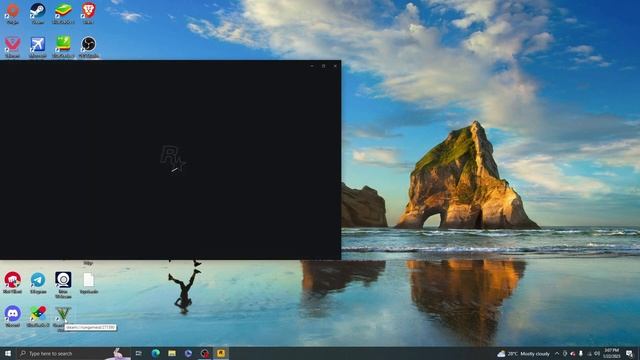This screenshot has height=360, width=640.
Task: Open the BlueStacks Multi-Instance shortcut in the second row
Action: point(63,47)
